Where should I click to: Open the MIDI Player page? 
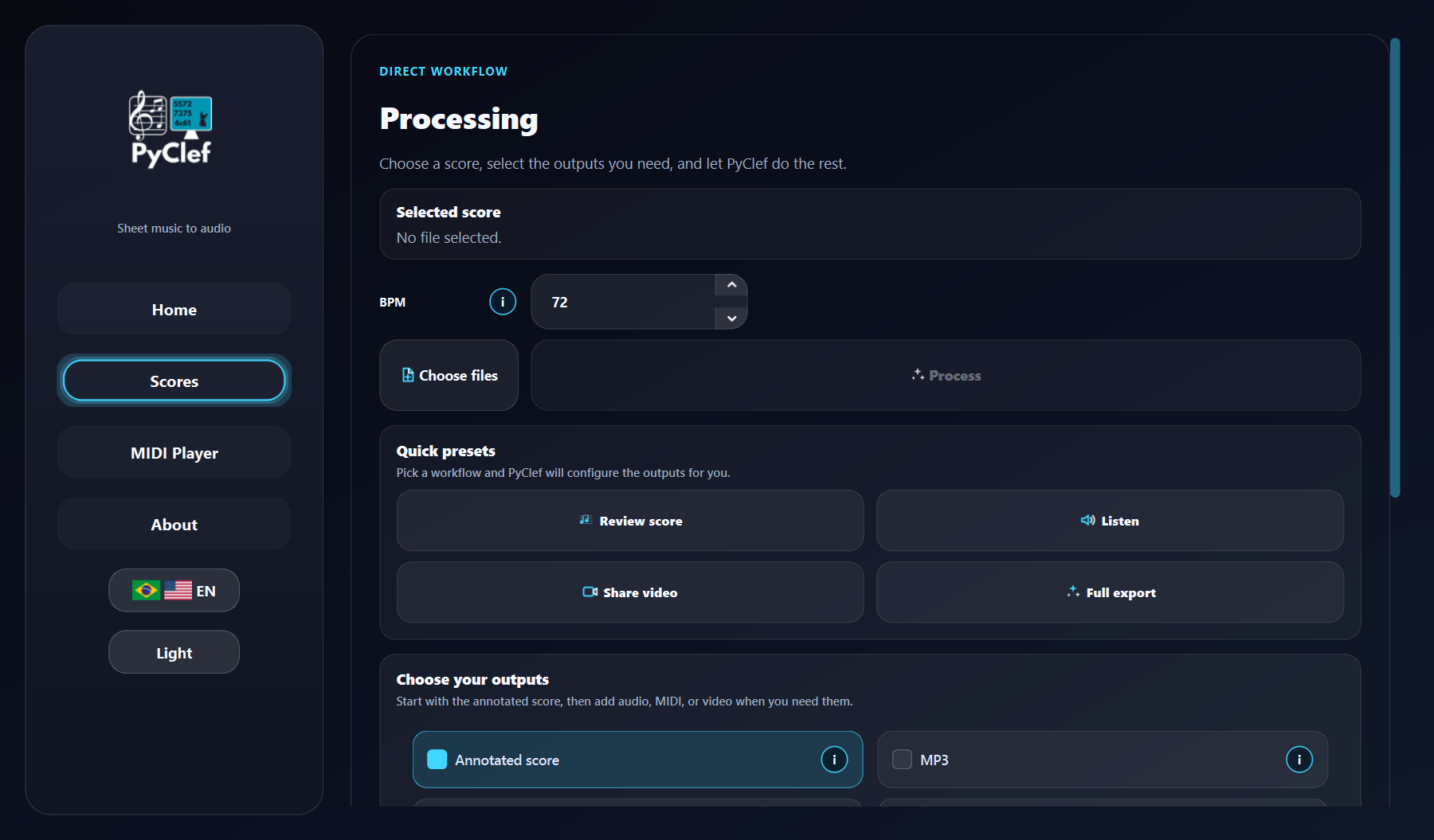point(174,452)
